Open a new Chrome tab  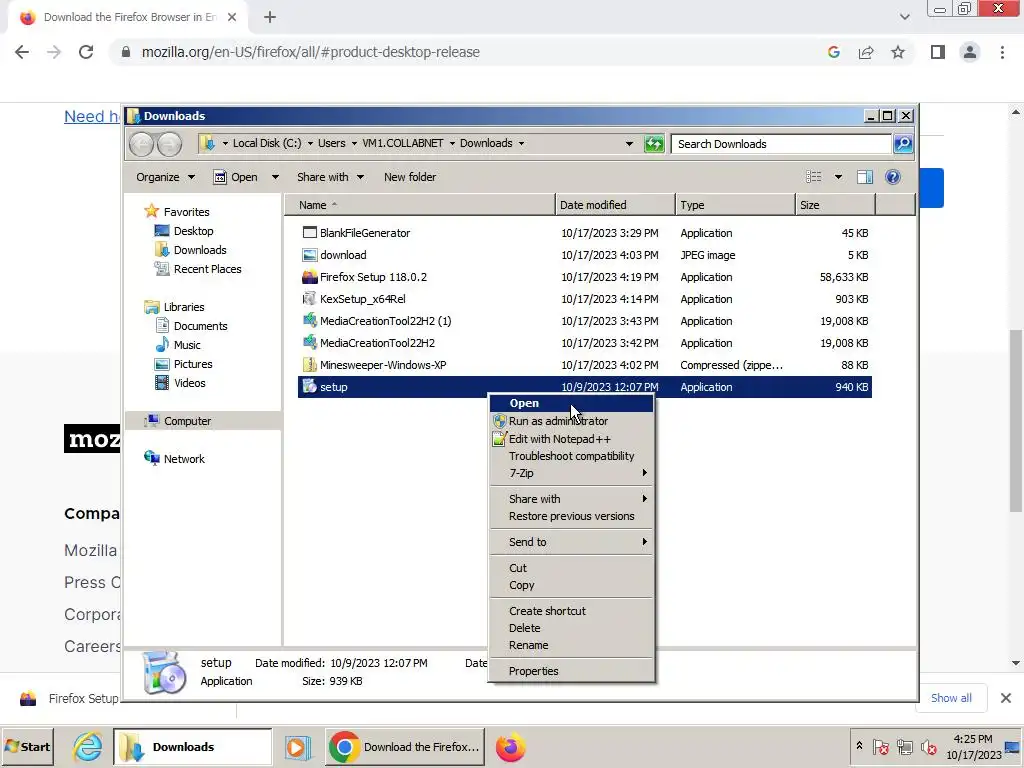(x=270, y=17)
